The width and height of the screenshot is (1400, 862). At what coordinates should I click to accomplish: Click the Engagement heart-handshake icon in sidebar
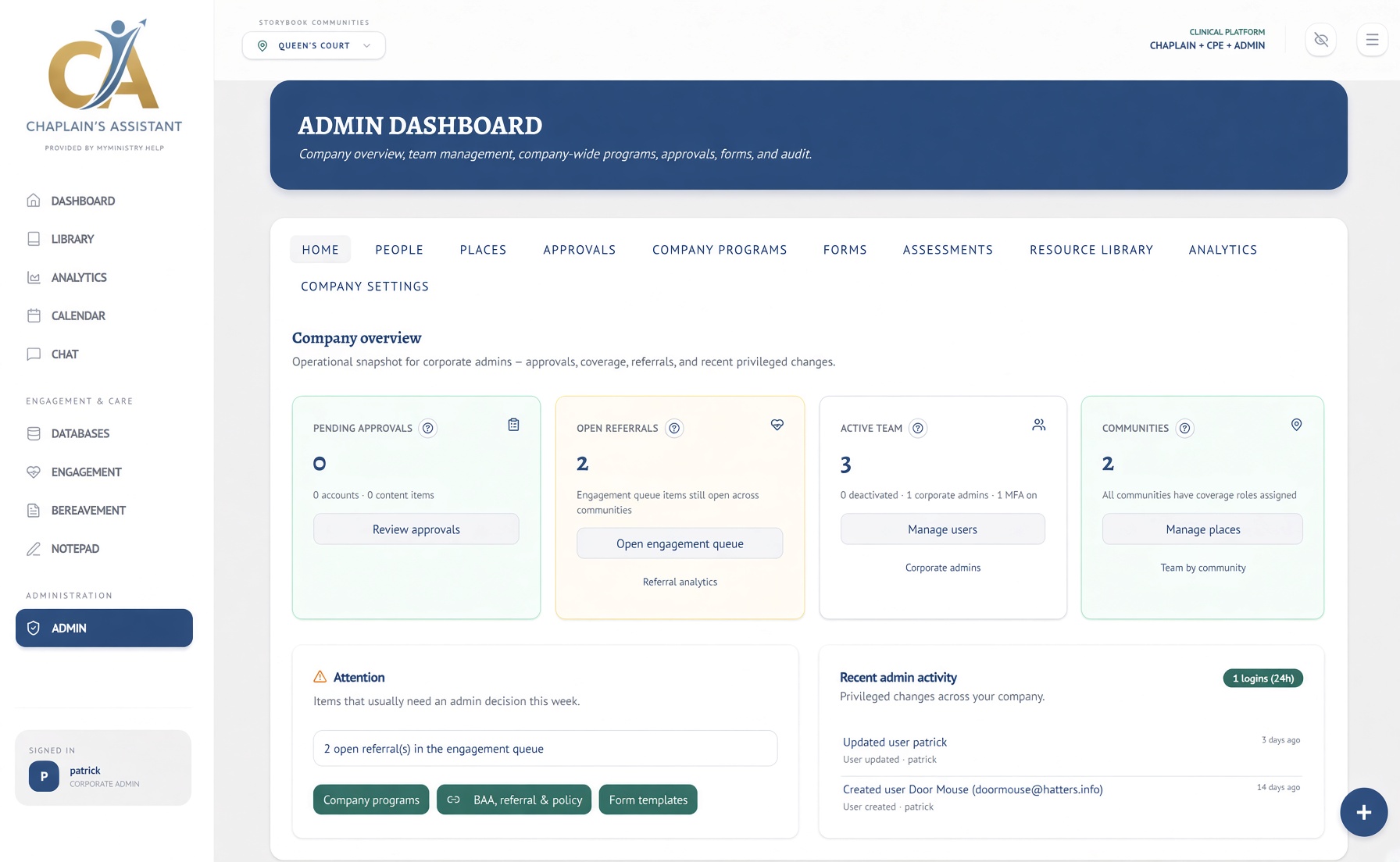click(34, 472)
